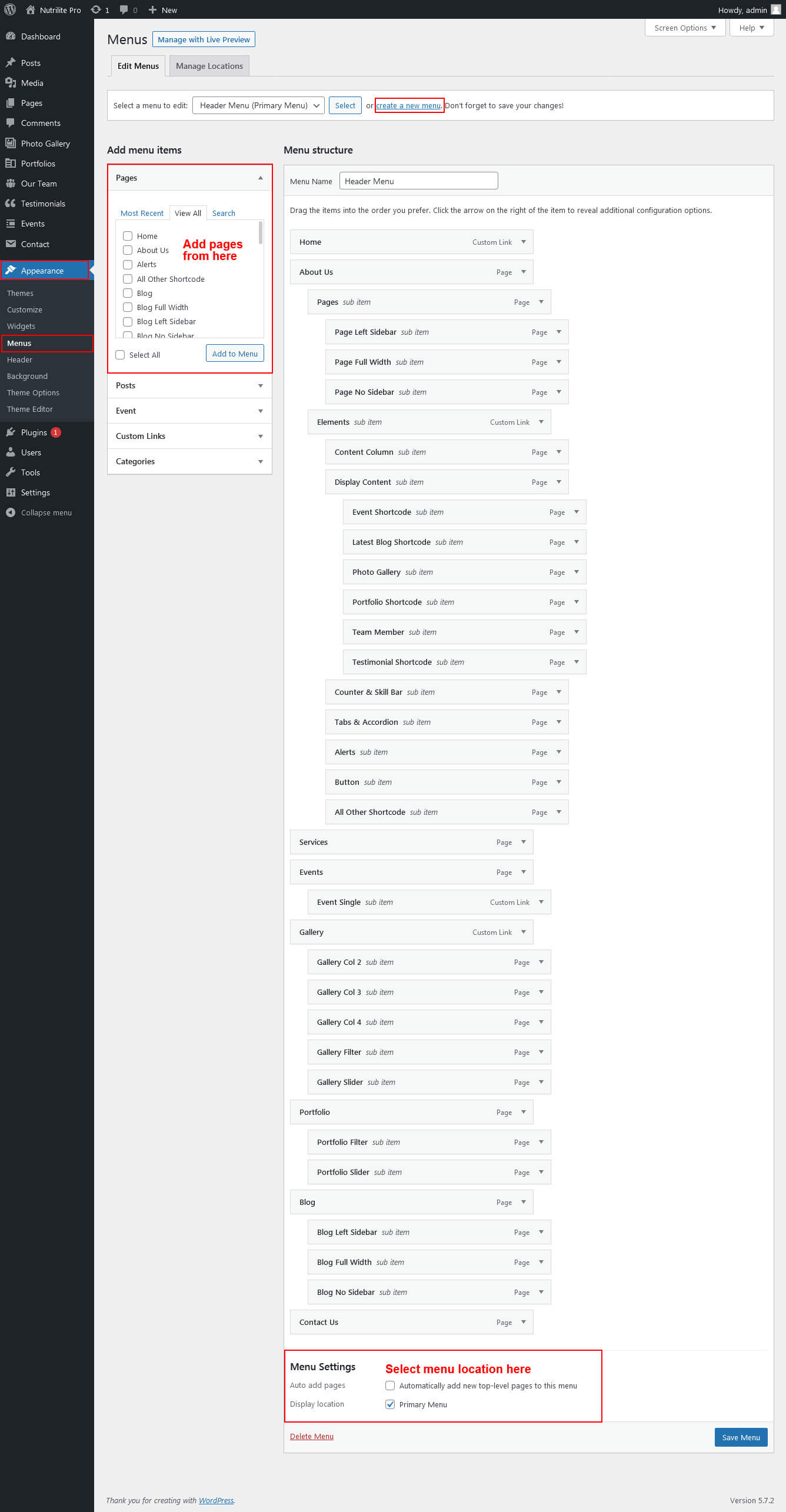The image size is (786, 1512).
Task: Click the Menu Name text field
Action: [x=418, y=181]
